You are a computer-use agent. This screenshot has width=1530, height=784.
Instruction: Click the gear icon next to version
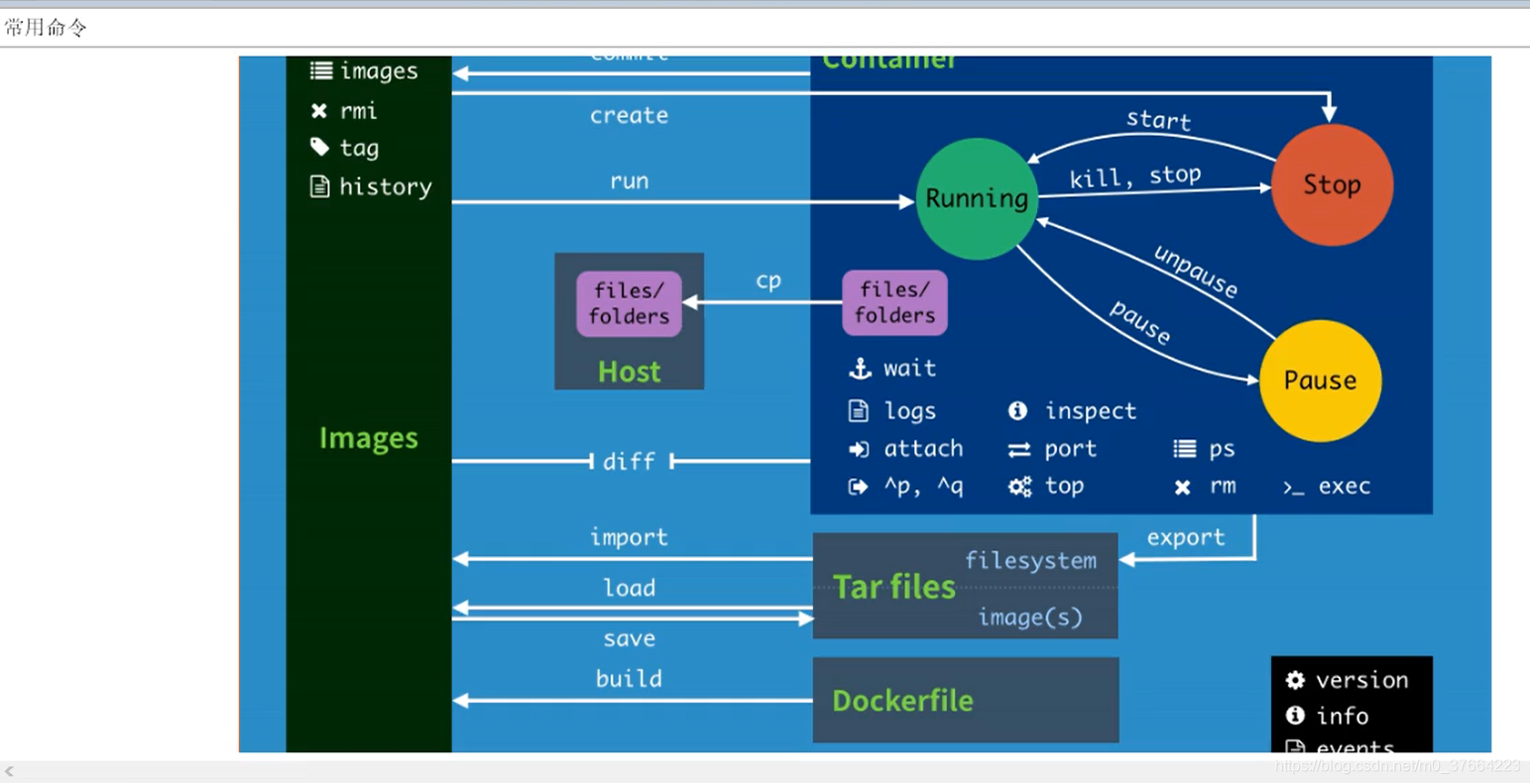pos(1295,680)
